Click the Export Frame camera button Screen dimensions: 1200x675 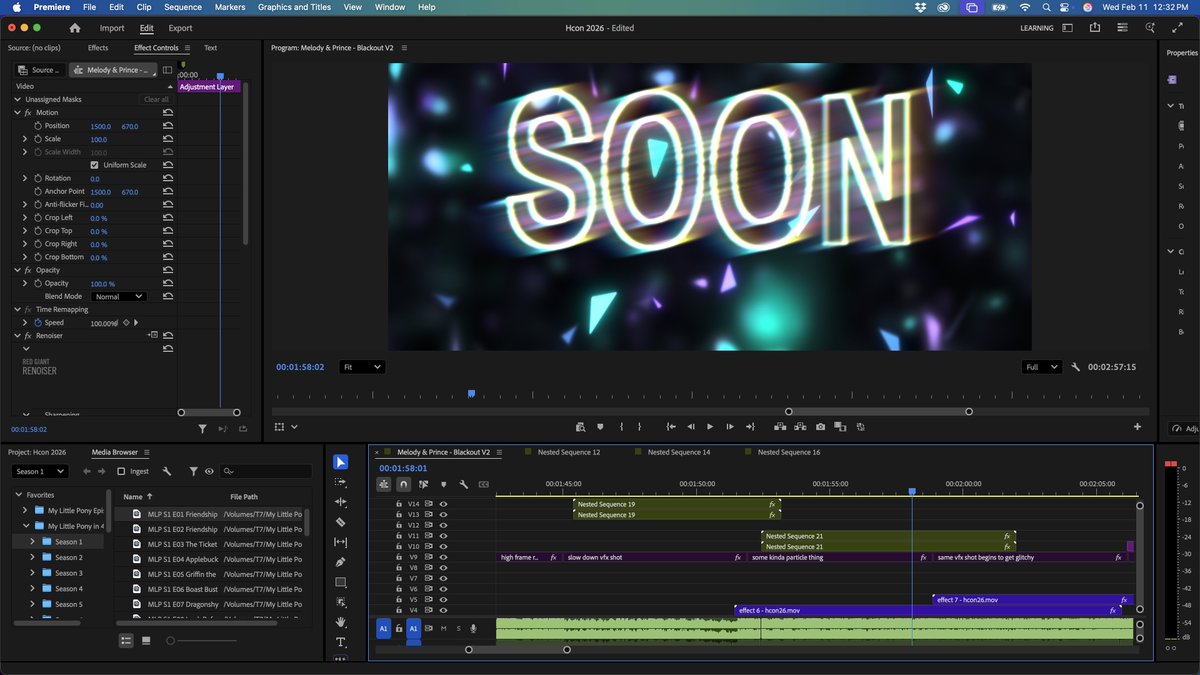coord(820,427)
